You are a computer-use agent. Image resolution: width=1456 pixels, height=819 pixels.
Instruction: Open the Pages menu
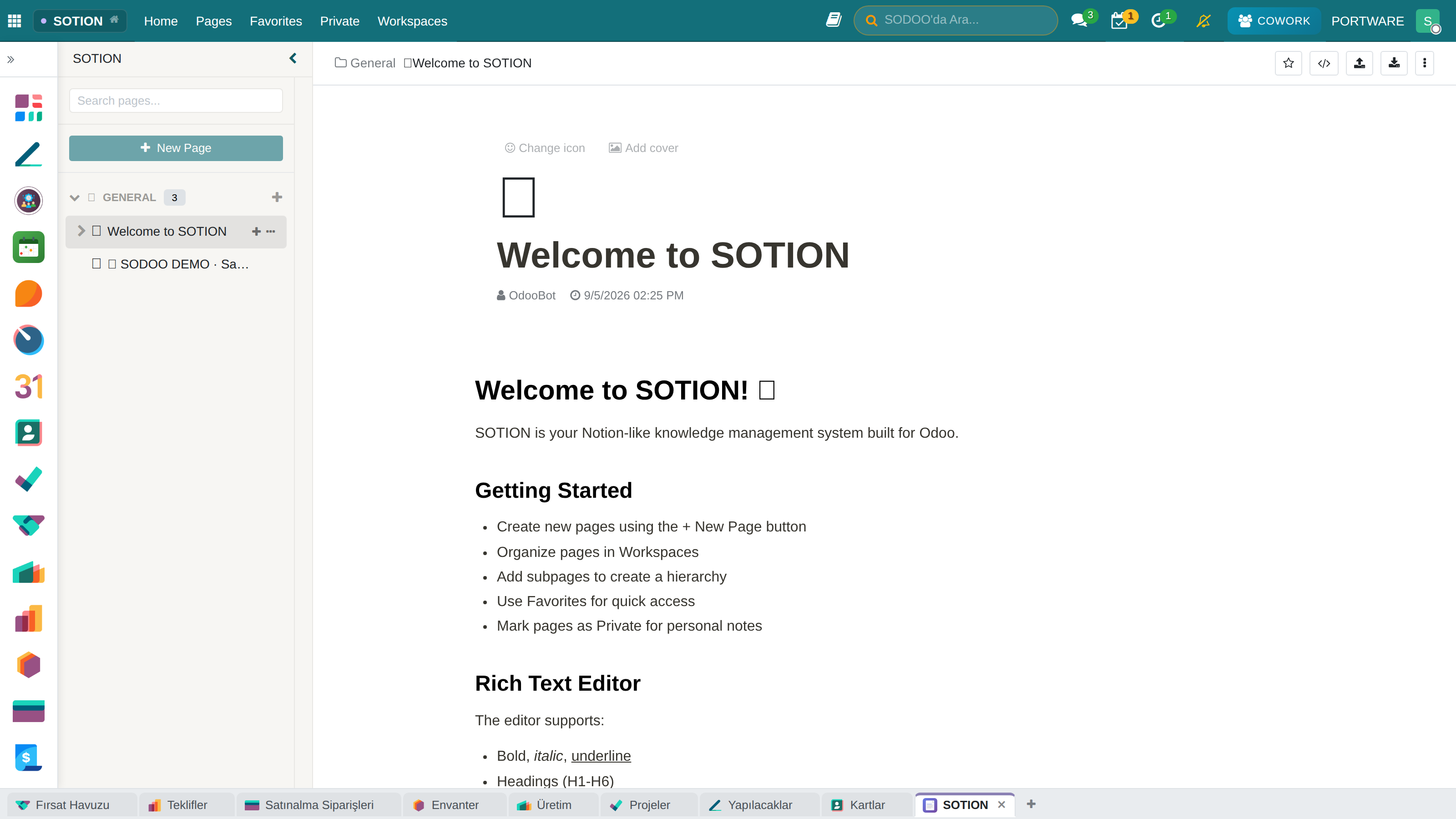coord(214,21)
